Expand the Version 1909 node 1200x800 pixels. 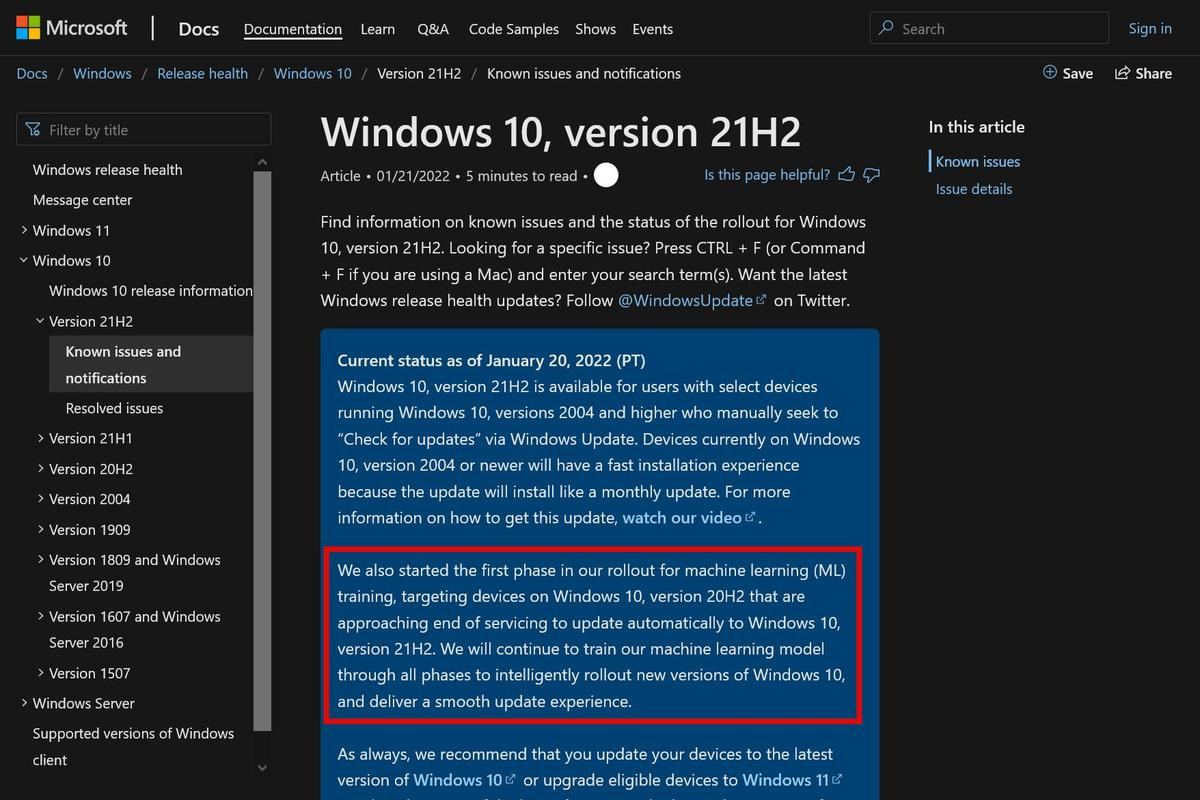point(40,529)
